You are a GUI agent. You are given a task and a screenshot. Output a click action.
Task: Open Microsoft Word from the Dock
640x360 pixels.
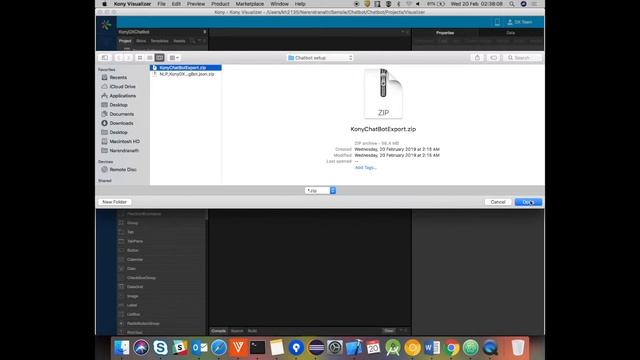432,348
